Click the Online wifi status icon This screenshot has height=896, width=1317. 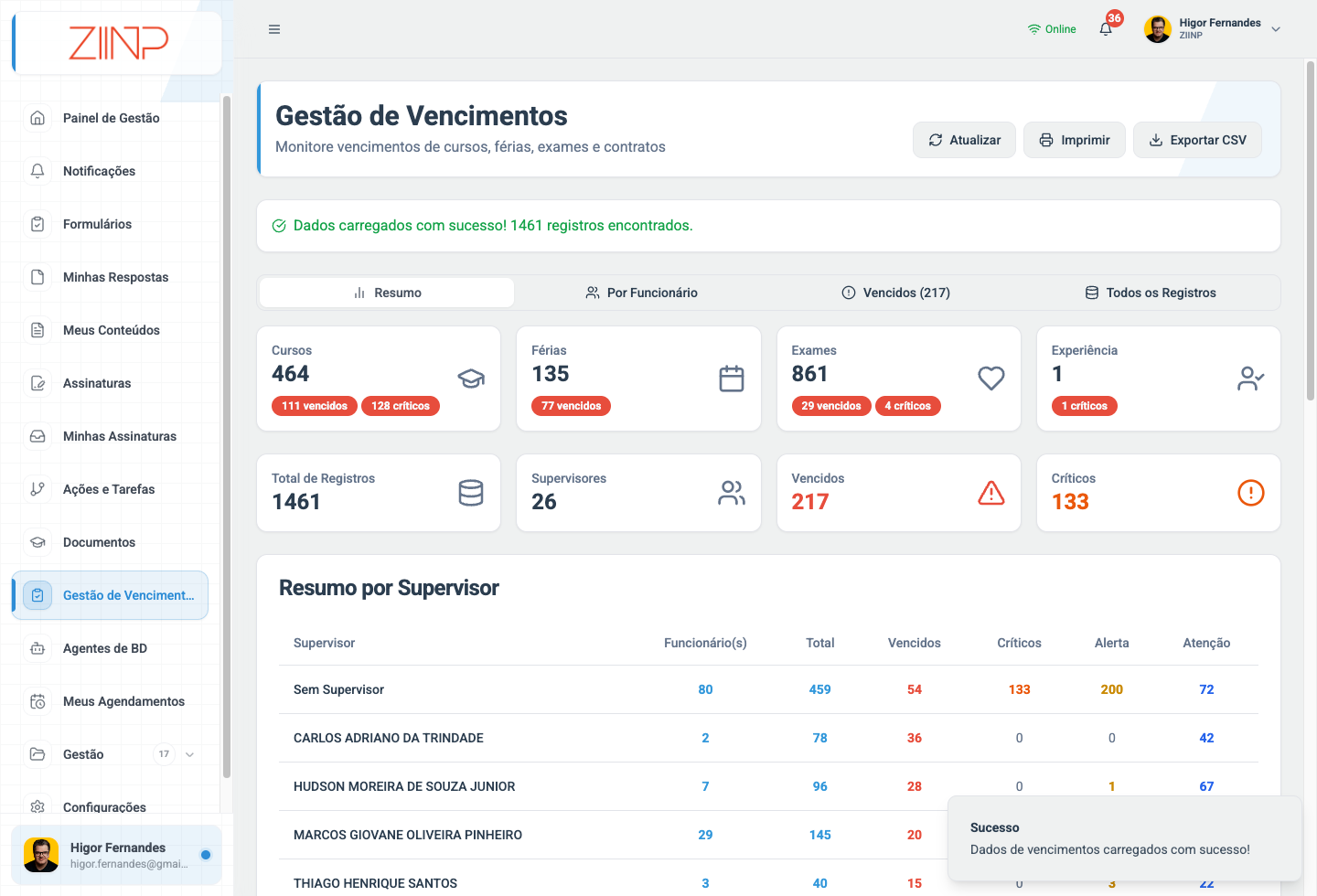click(x=1034, y=29)
